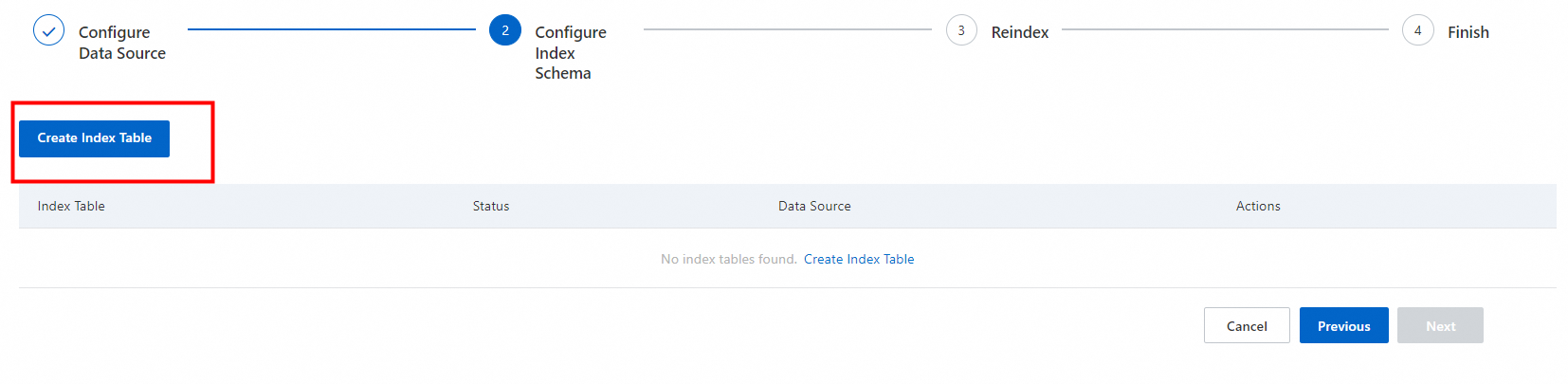Click the Actions column header

pyautogui.click(x=1258, y=206)
